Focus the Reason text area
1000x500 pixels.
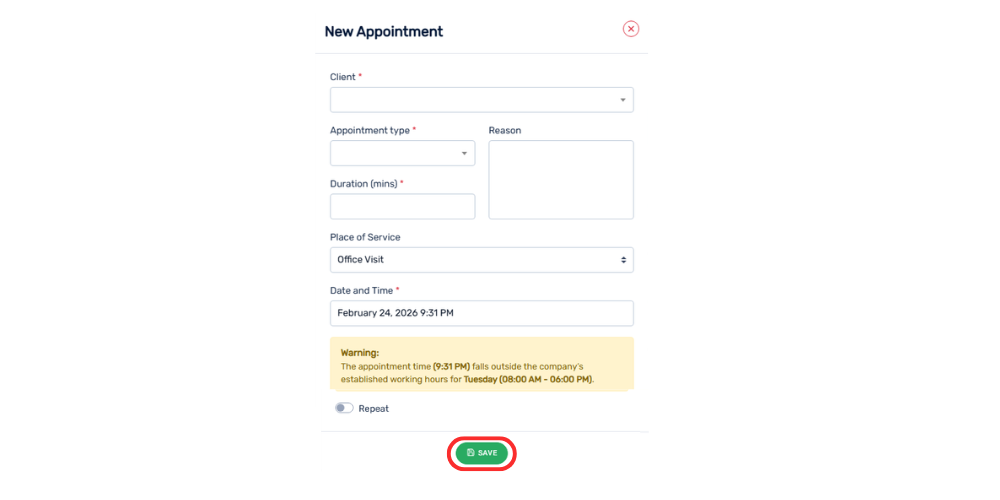[561, 179]
